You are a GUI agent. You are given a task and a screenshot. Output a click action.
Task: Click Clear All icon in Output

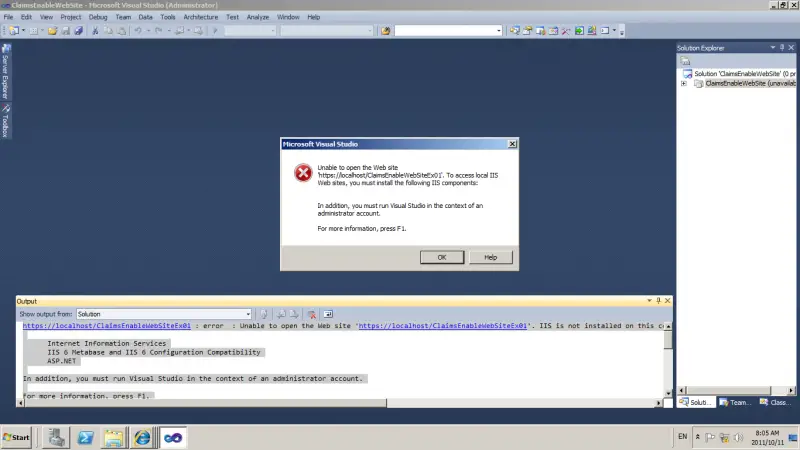pyautogui.click(x=311, y=314)
